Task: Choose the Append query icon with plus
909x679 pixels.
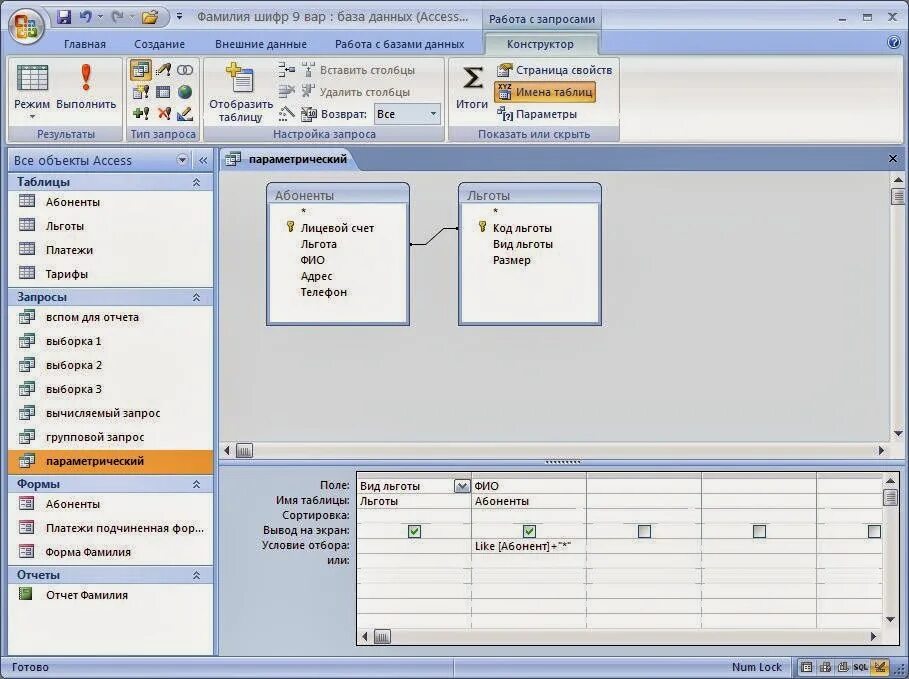Action: coord(141,113)
